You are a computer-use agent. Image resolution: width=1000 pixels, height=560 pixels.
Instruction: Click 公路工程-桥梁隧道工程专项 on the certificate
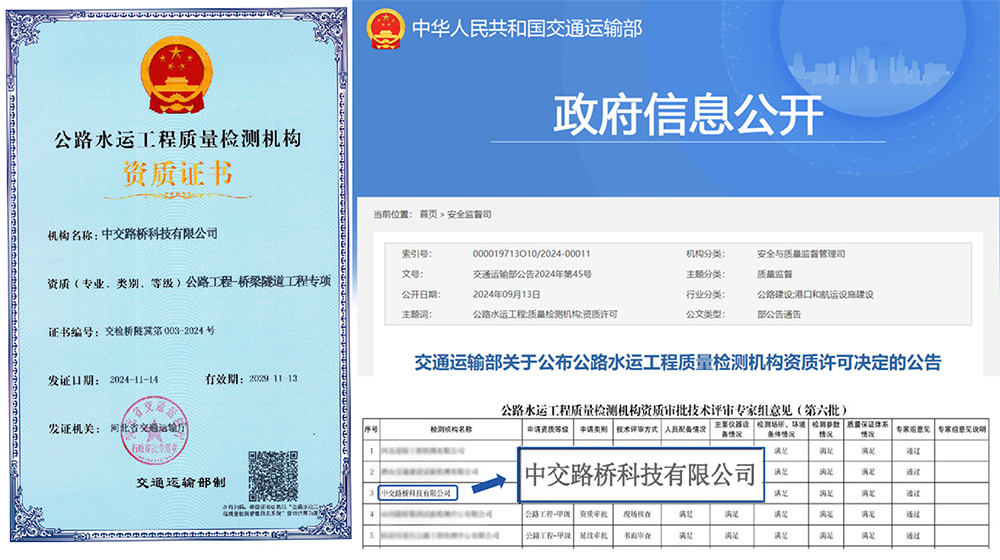click(x=258, y=281)
